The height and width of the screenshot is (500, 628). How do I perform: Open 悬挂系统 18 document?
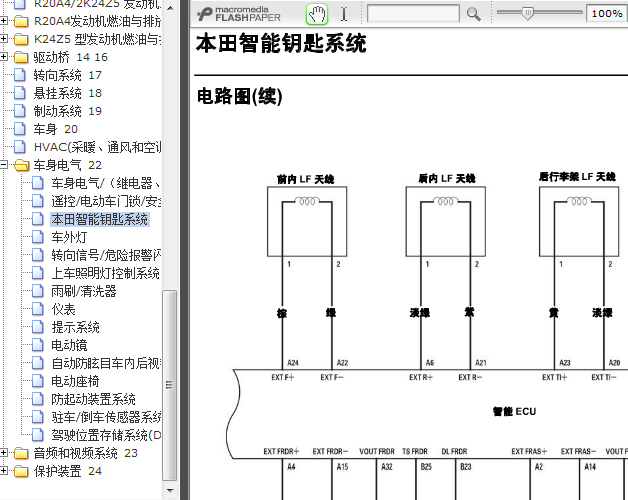click(68, 93)
